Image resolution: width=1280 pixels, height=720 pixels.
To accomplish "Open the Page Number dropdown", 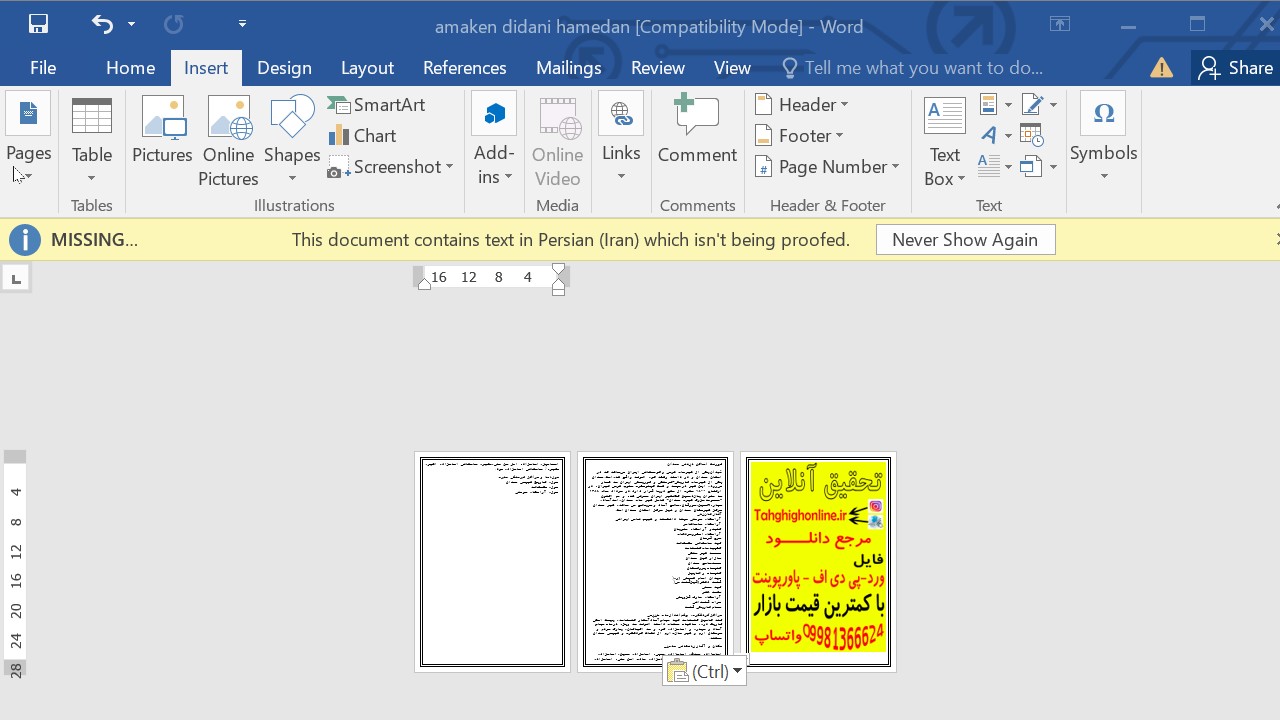I will (x=828, y=167).
